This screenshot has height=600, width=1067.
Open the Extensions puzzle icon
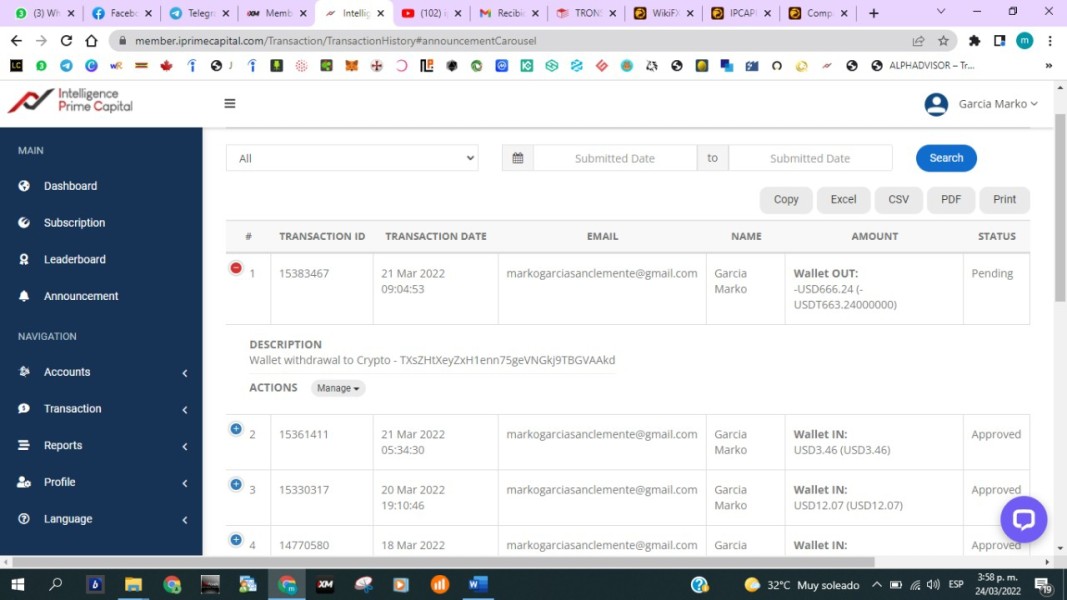(x=974, y=41)
